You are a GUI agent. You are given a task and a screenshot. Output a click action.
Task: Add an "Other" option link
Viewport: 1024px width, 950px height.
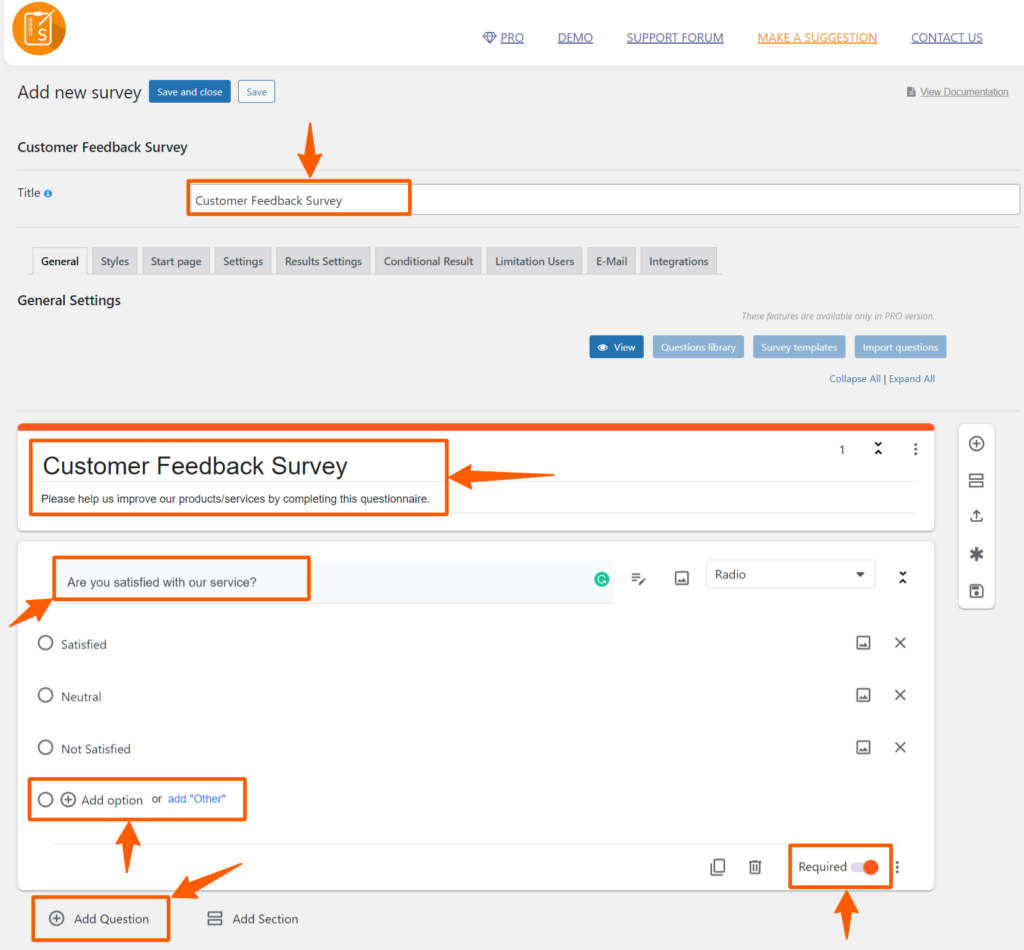pos(197,799)
